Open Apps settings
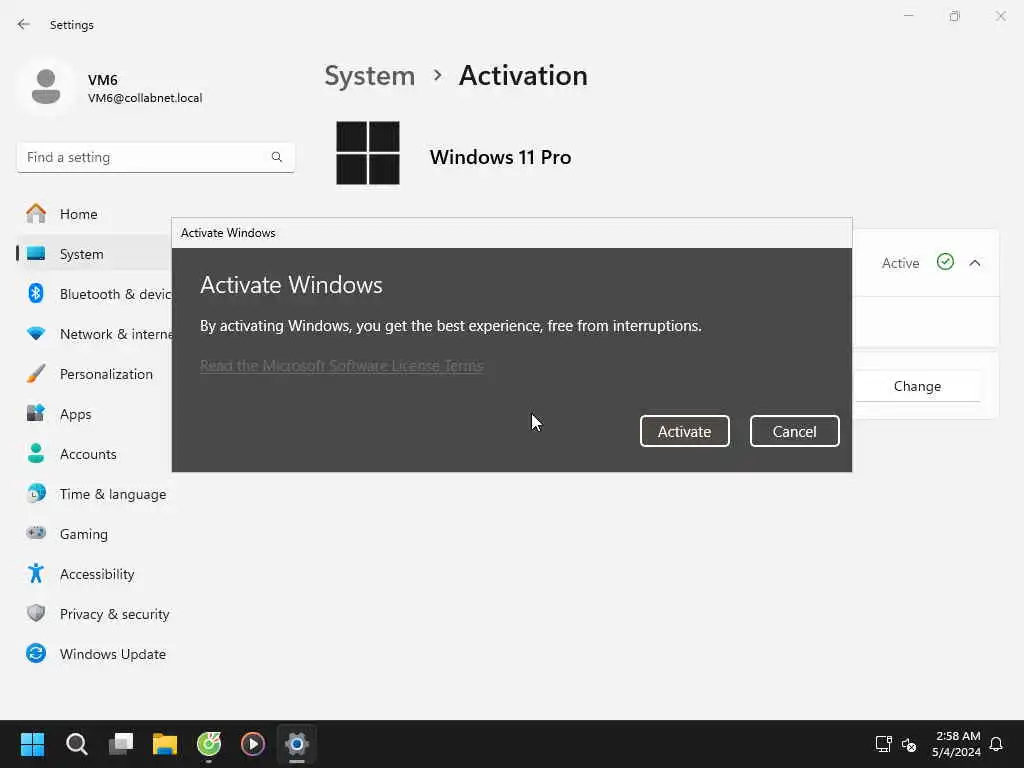 pos(95,414)
